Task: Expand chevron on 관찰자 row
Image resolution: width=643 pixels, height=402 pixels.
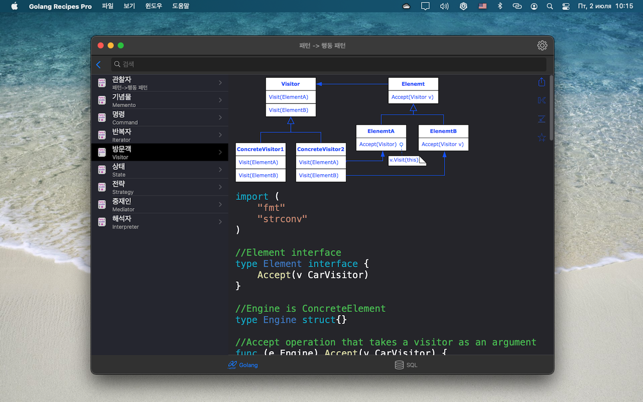Action: tap(220, 83)
